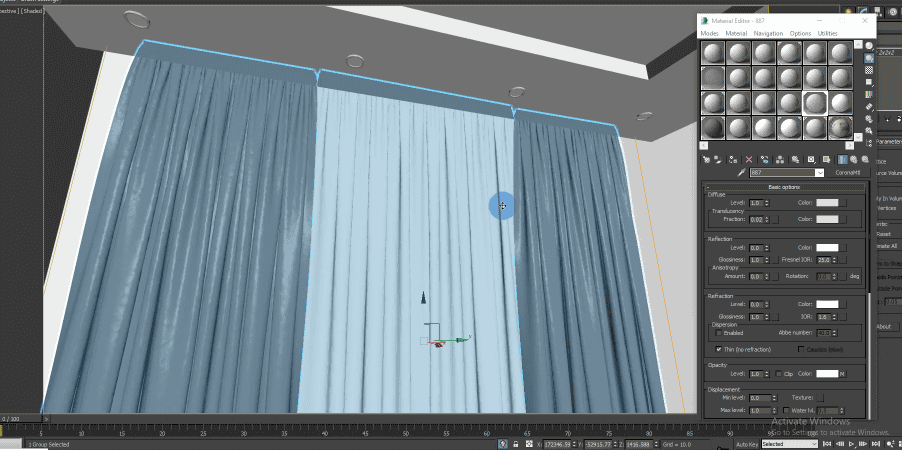Click Go to Parent icon
The width and height of the screenshot is (902, 450).
point(854,159)
